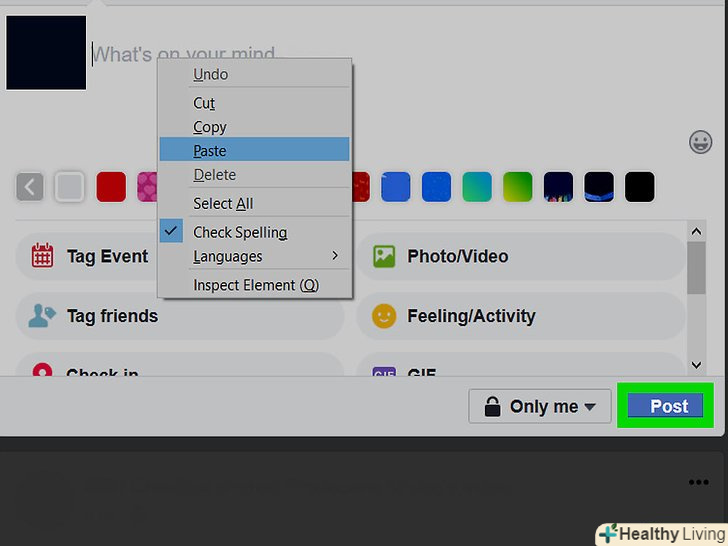
Task: Pick the red background color swatch
Action: point(111,186)
